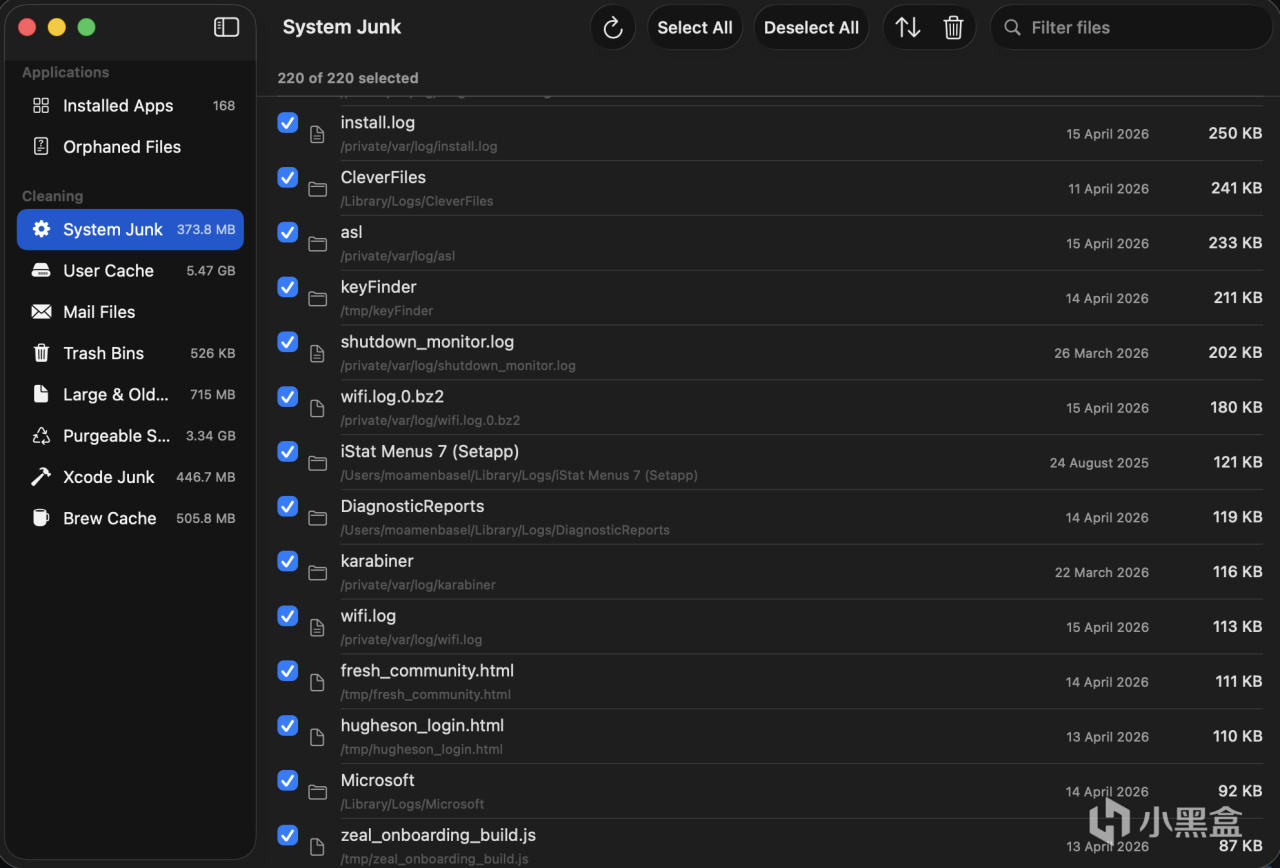Click the Filter files search field
The height and width of the screenshot is (868, 1280).
pos(1140,28)
